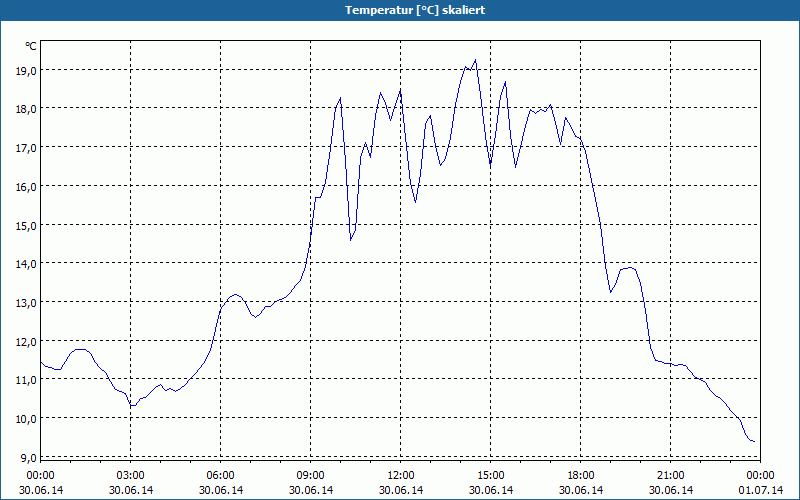Click the 16,0 y-axis value
Viewport: 800px width, 500px height.
pos(26,187)
